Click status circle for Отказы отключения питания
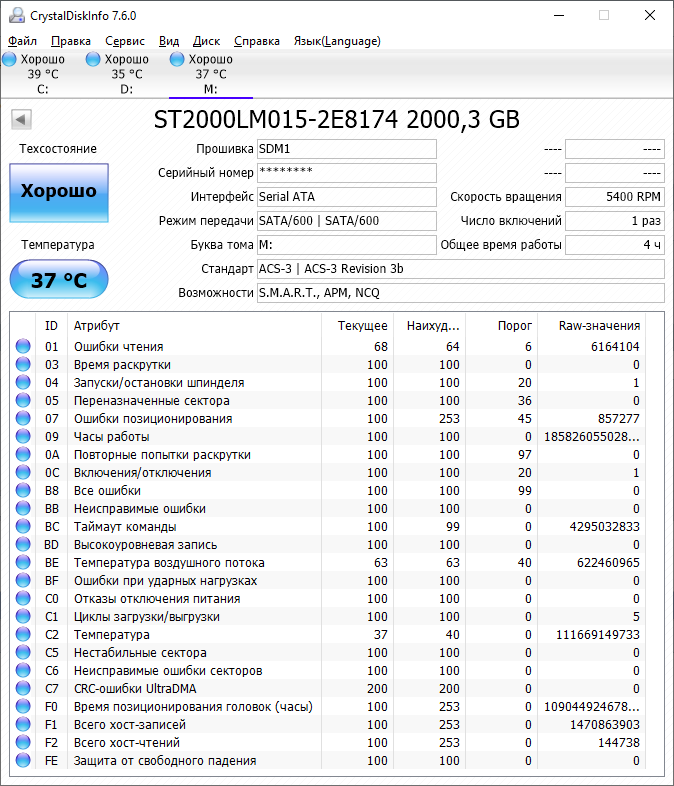The image size is (674, 786). point(23,599)
